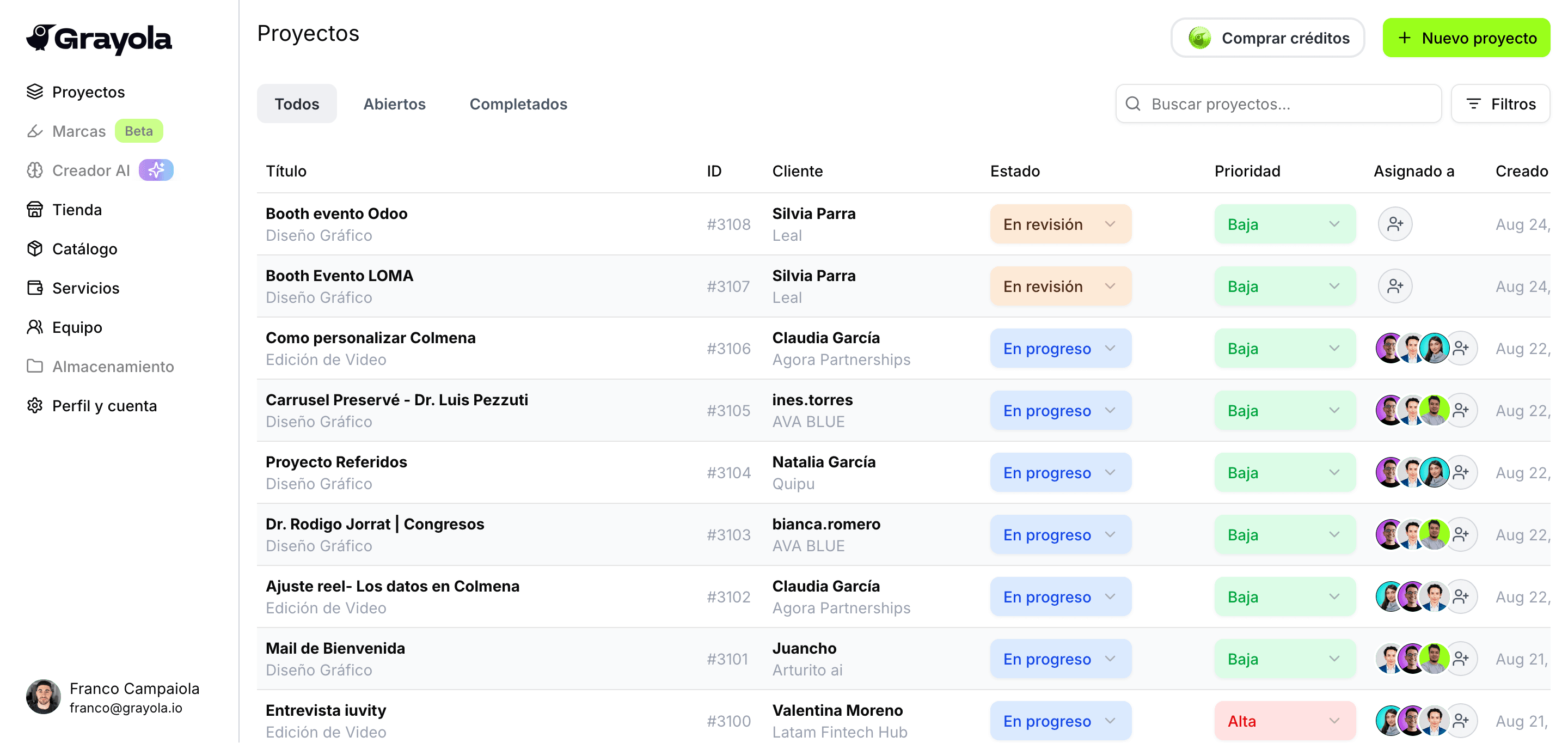1568x743 pixels.
Task: Open the Baja priority dropdown for Proyecto Referidos
Action: pos(1285,472)
